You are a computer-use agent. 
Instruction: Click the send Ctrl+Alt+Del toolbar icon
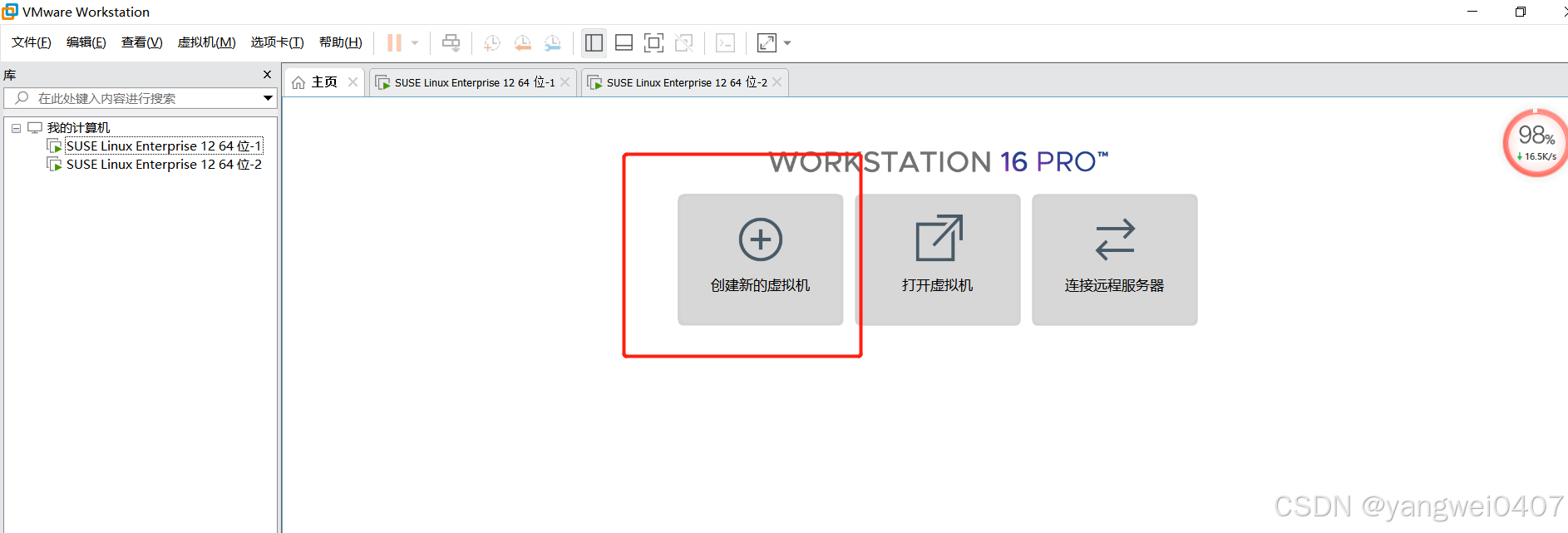tap(451, 42)
